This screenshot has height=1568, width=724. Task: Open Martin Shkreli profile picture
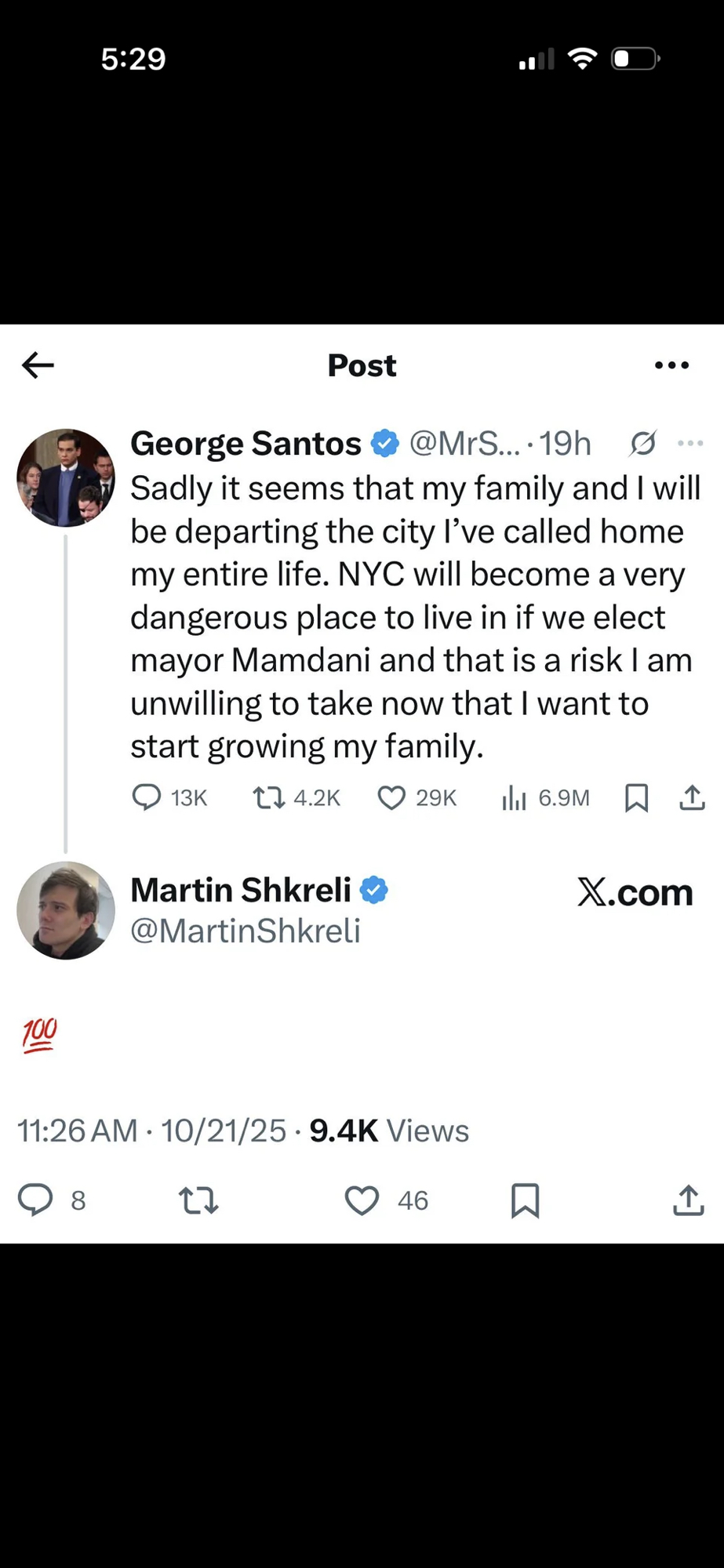(x=66, y=910)
